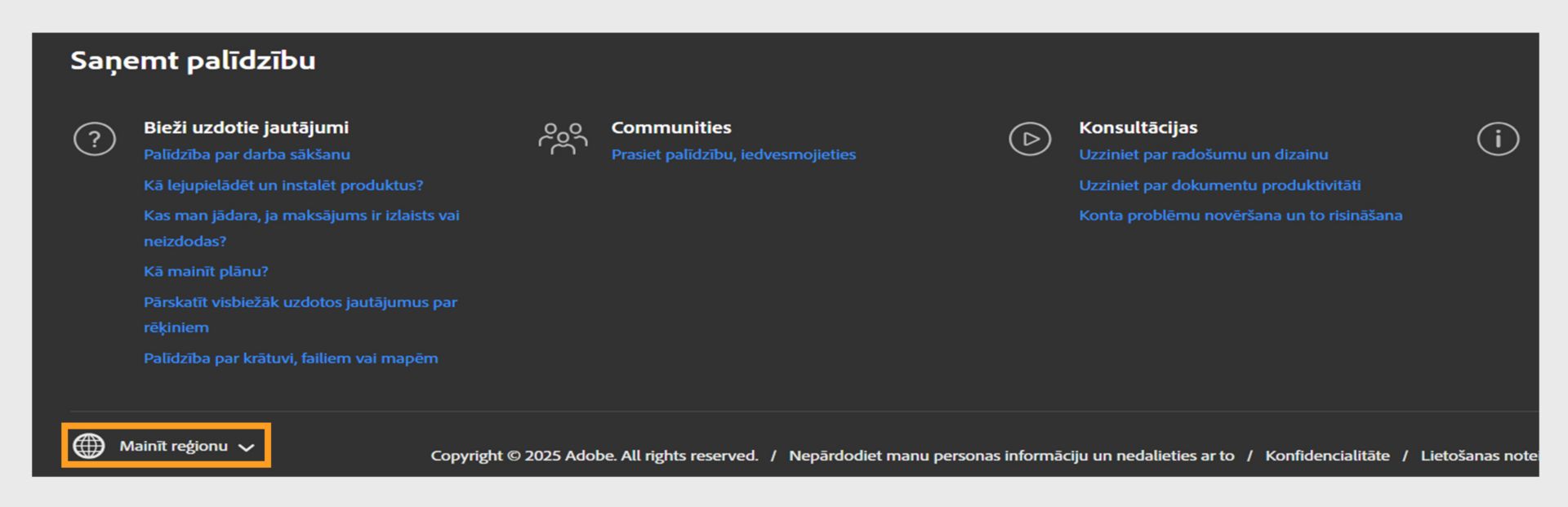Click the link about maksājums ir izlaists

[x=301, y=216]
